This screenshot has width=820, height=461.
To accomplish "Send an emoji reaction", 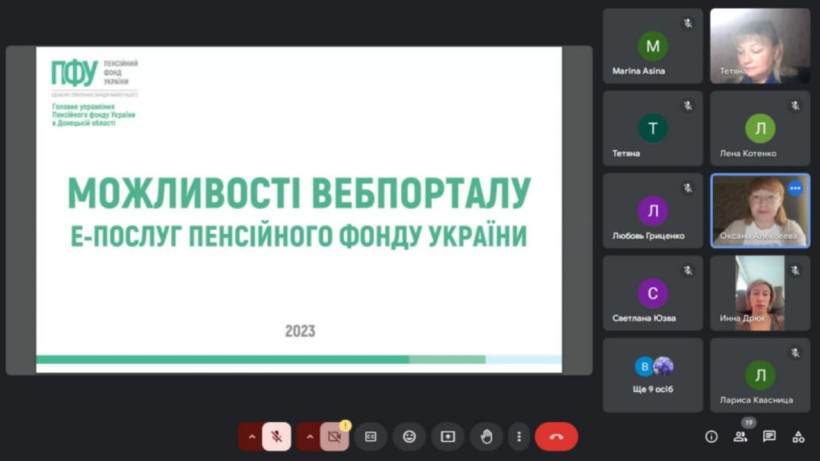I will (x=409, y=436).
